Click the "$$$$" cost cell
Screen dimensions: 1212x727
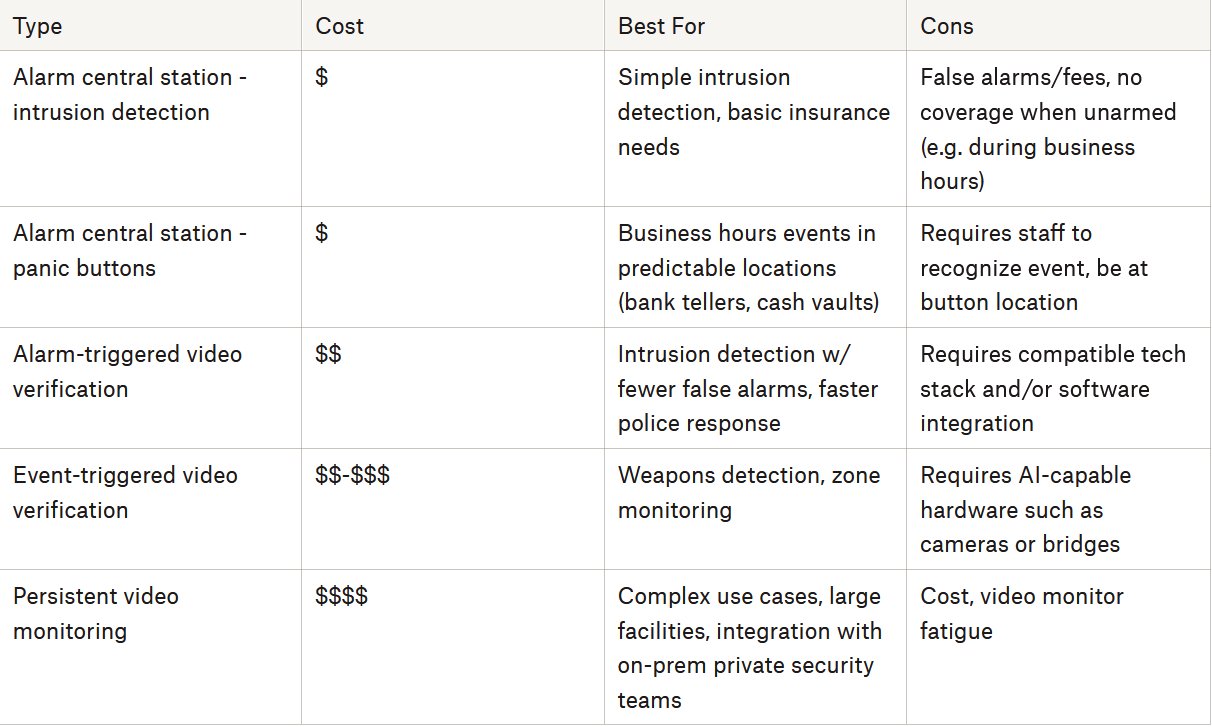453,647
